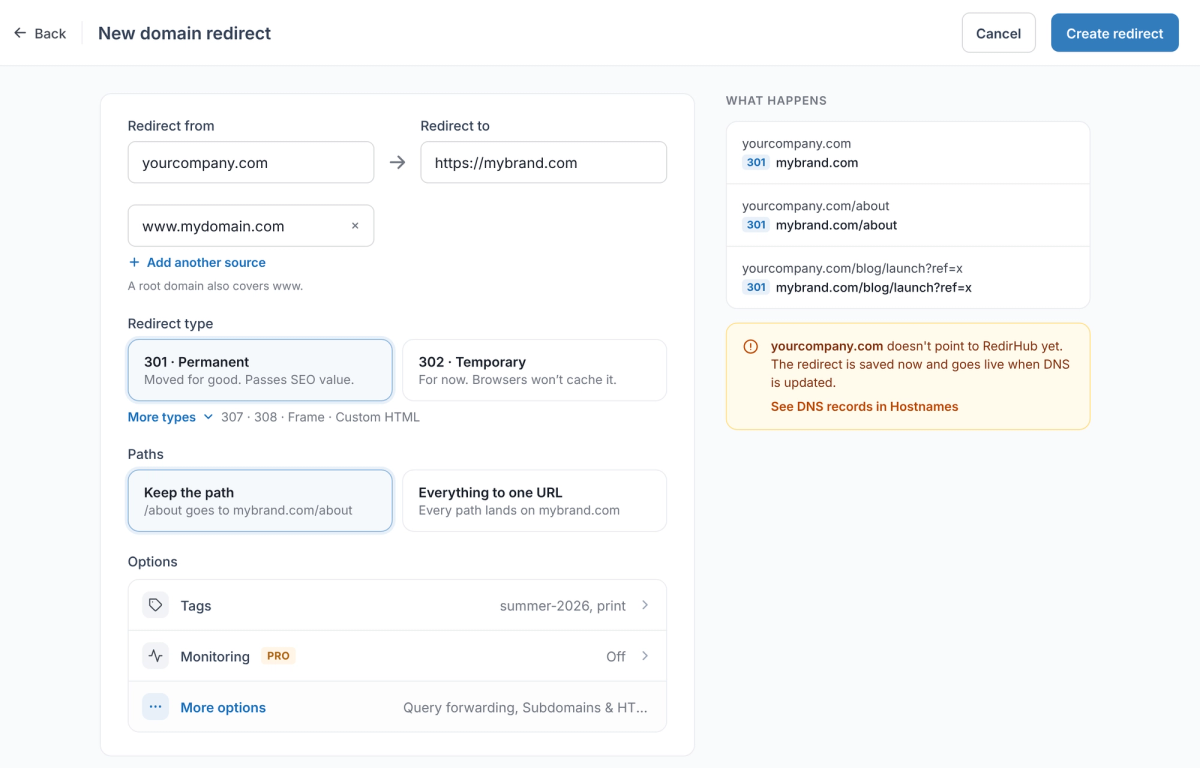Remove the www.mydomain.com source with the x

[355, 226]
